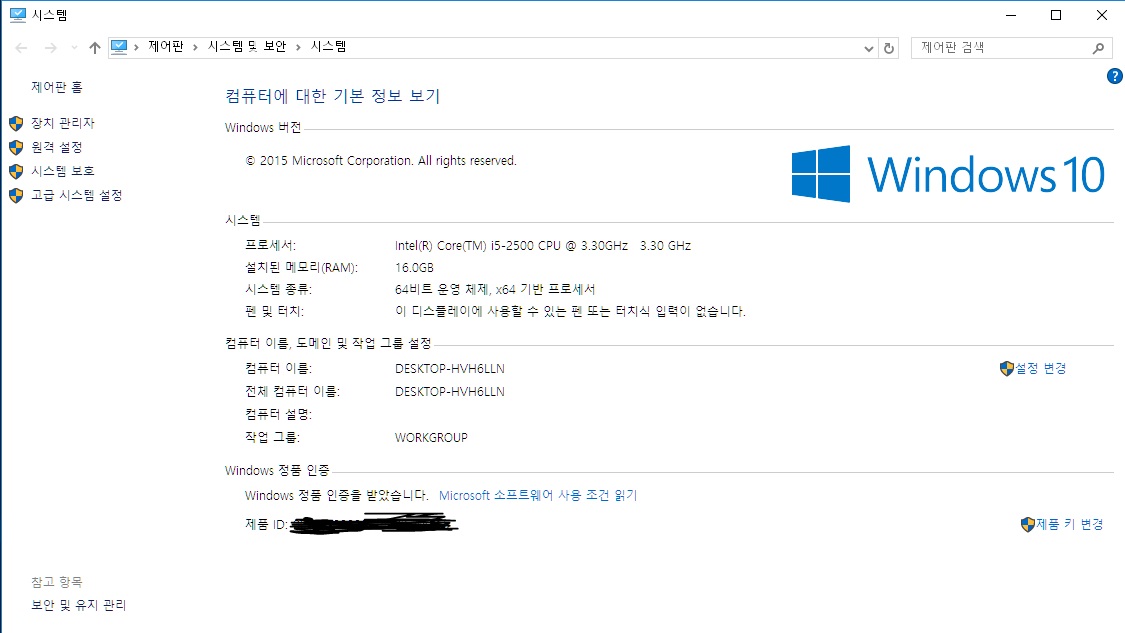Open 시스템 보호
The height and width of the screenshot is (633, 1125).
point(63,171)
